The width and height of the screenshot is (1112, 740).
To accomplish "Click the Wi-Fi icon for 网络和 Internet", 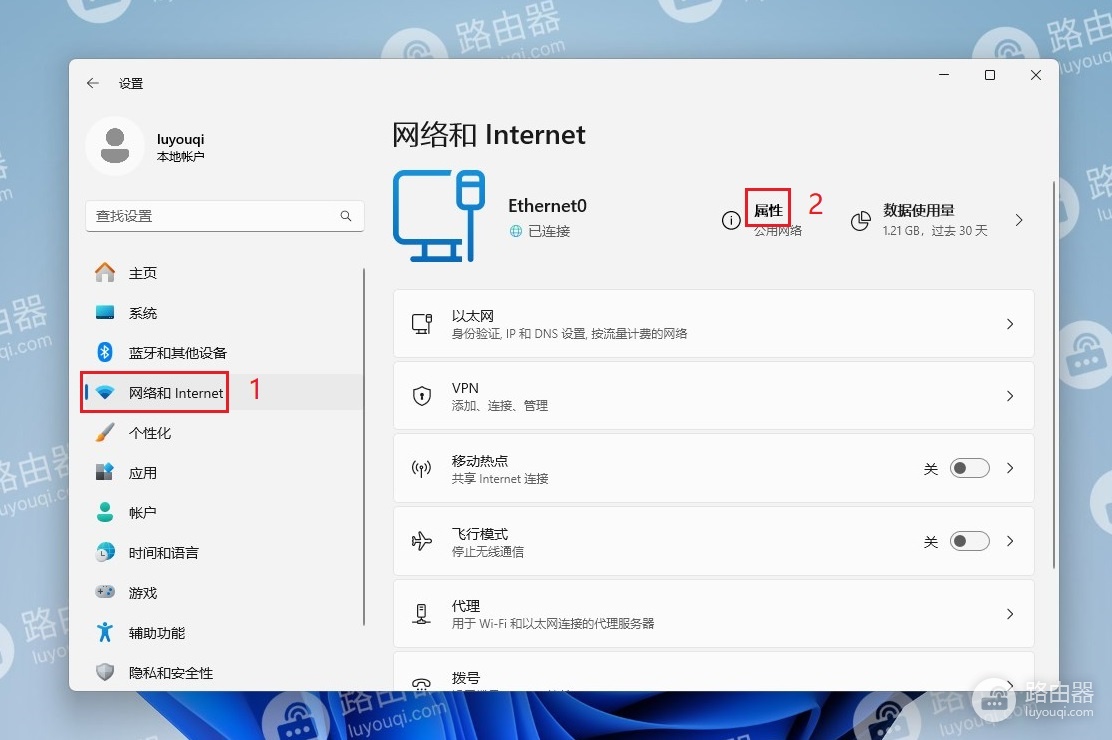I will click(105, 392).
